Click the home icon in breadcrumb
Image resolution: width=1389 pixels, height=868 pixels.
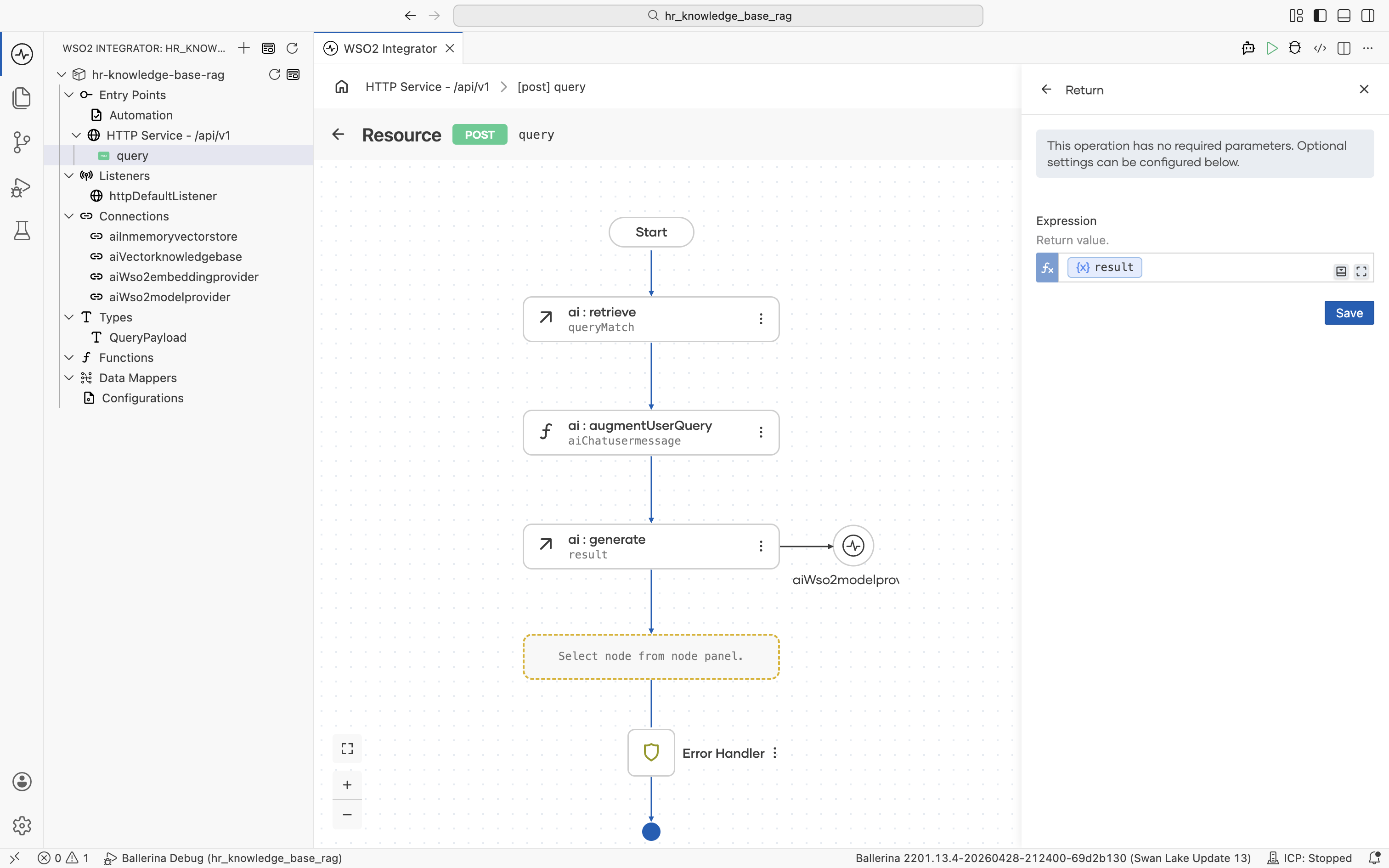point(342,87)
